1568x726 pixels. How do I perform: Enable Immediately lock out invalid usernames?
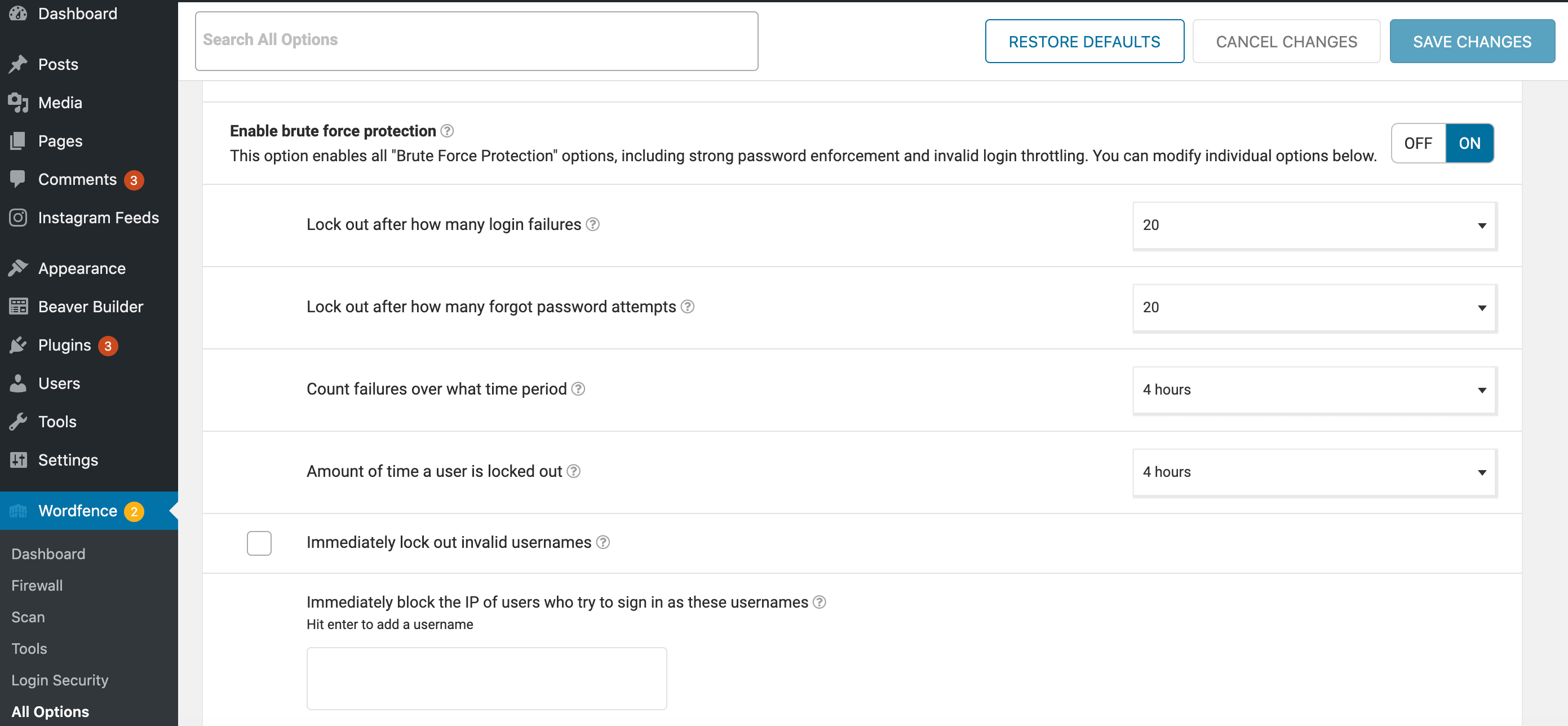tap(259, 541)
